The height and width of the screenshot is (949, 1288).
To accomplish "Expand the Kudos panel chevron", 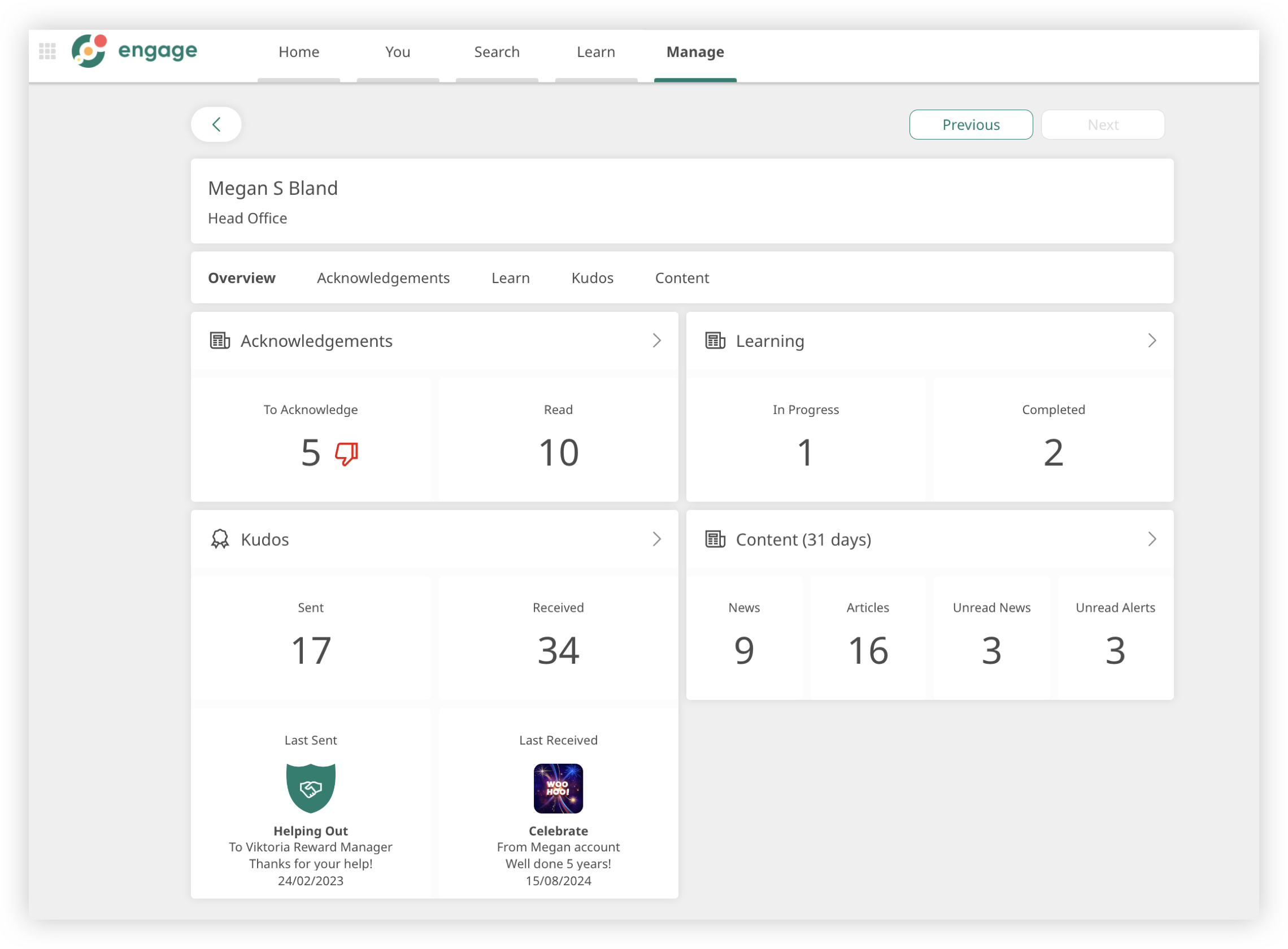I will coord(656,539).
